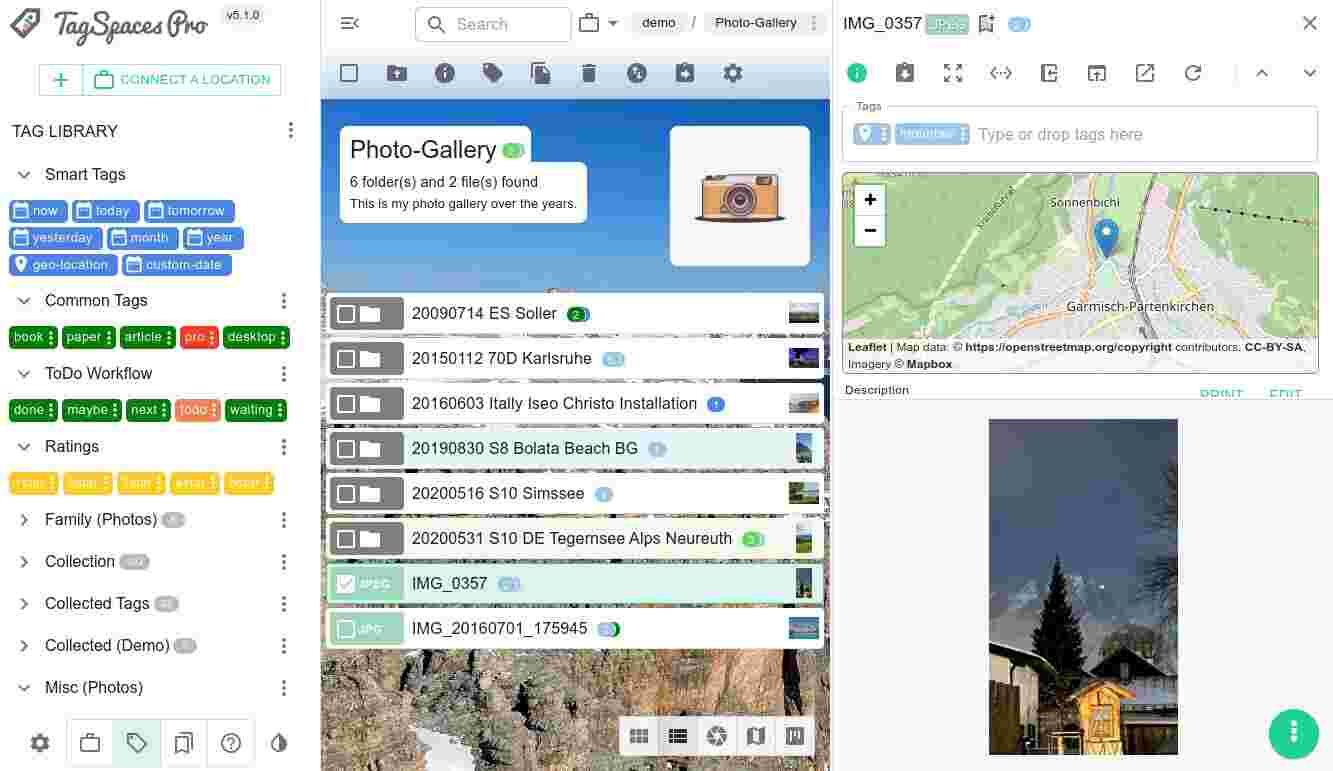Expand the Family (Photos) group
The height and width of the screenshot is (771, 1333).
24,520
